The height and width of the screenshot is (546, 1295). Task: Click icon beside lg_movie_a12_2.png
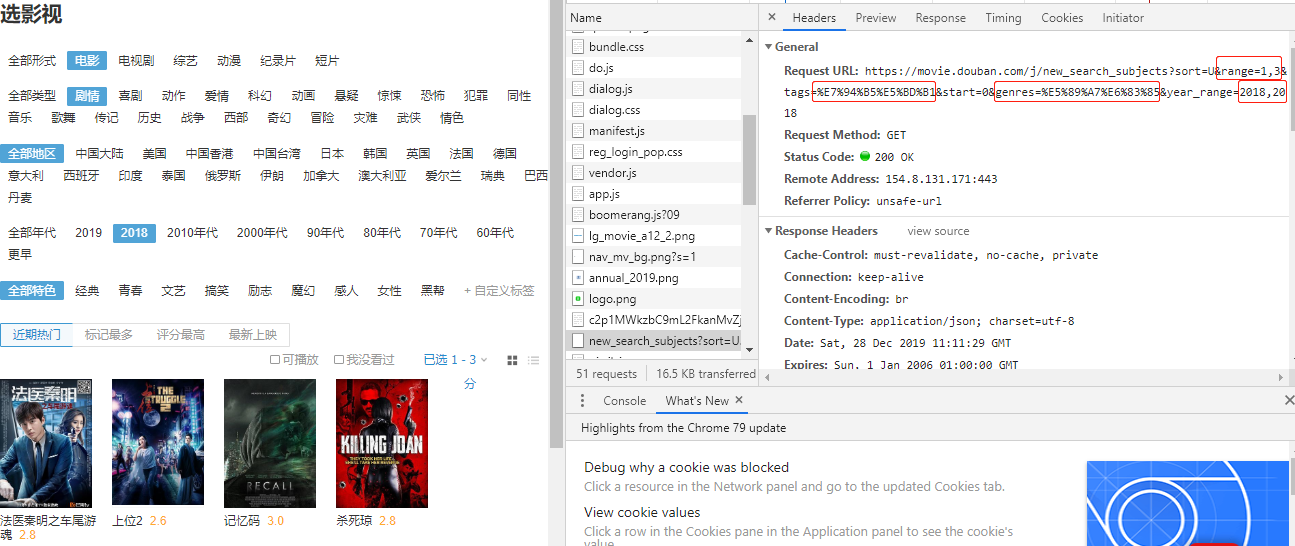click(x=578, y=236)
